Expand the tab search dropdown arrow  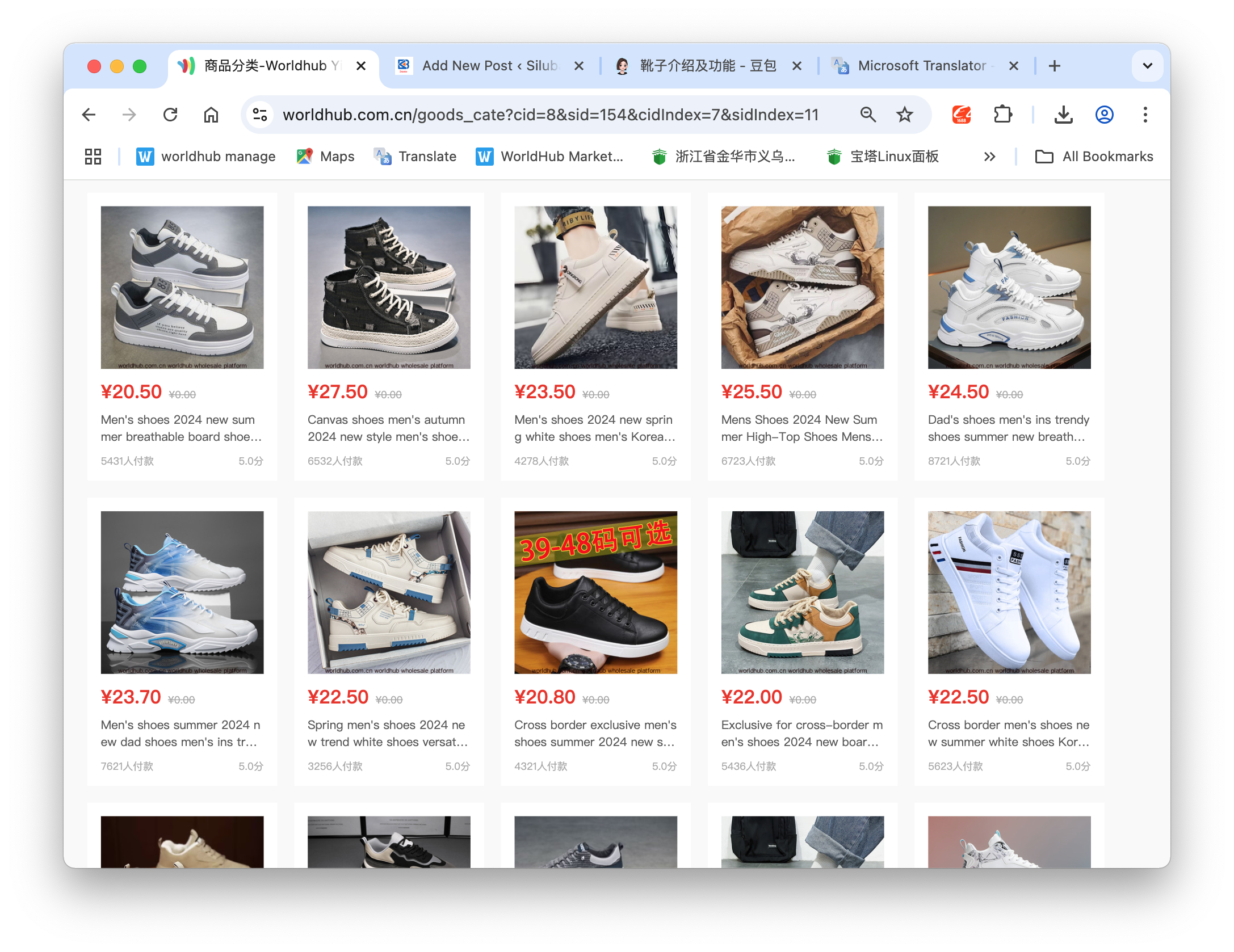click(x=1147, y=66)
